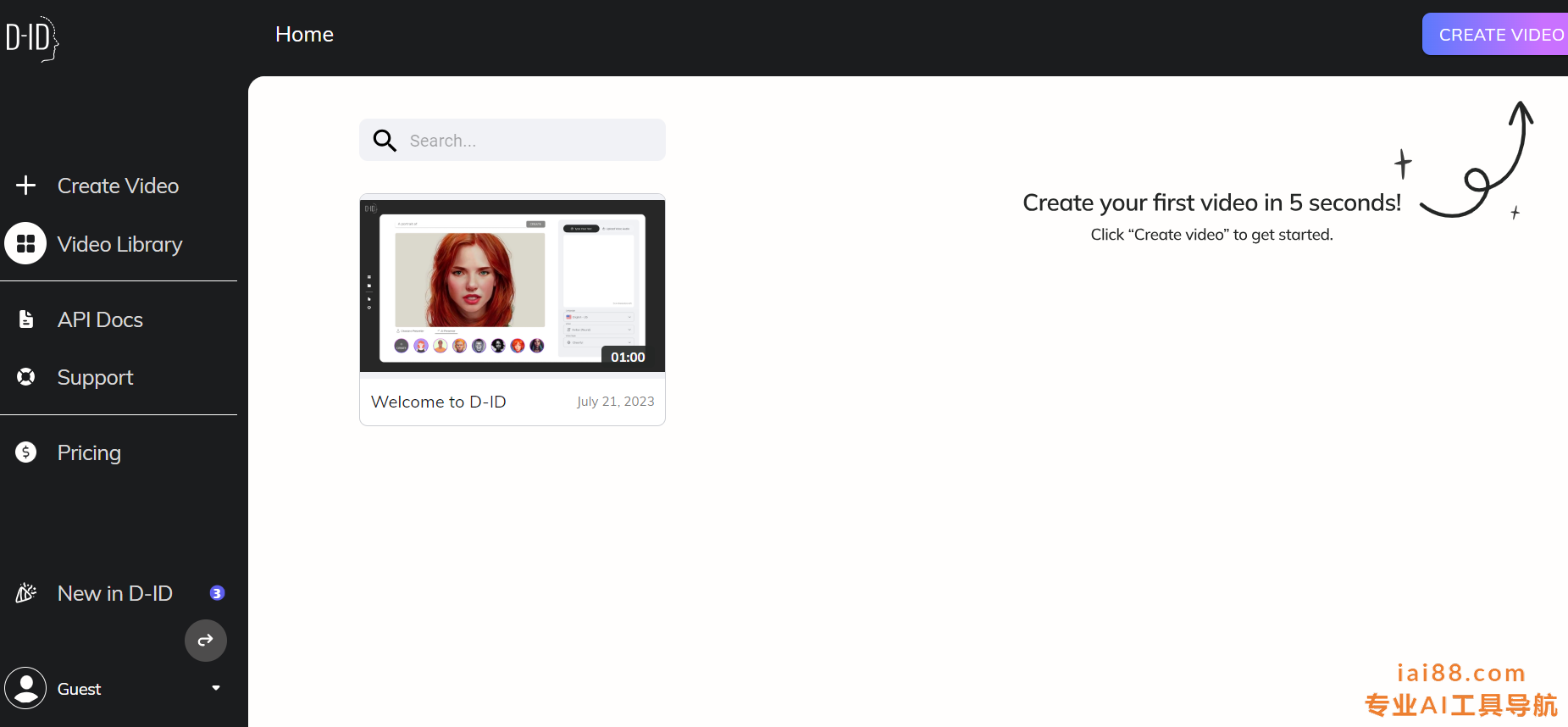
Task: Click the 'Click “Create video” to get started.' text
Action: point(1212,235)
